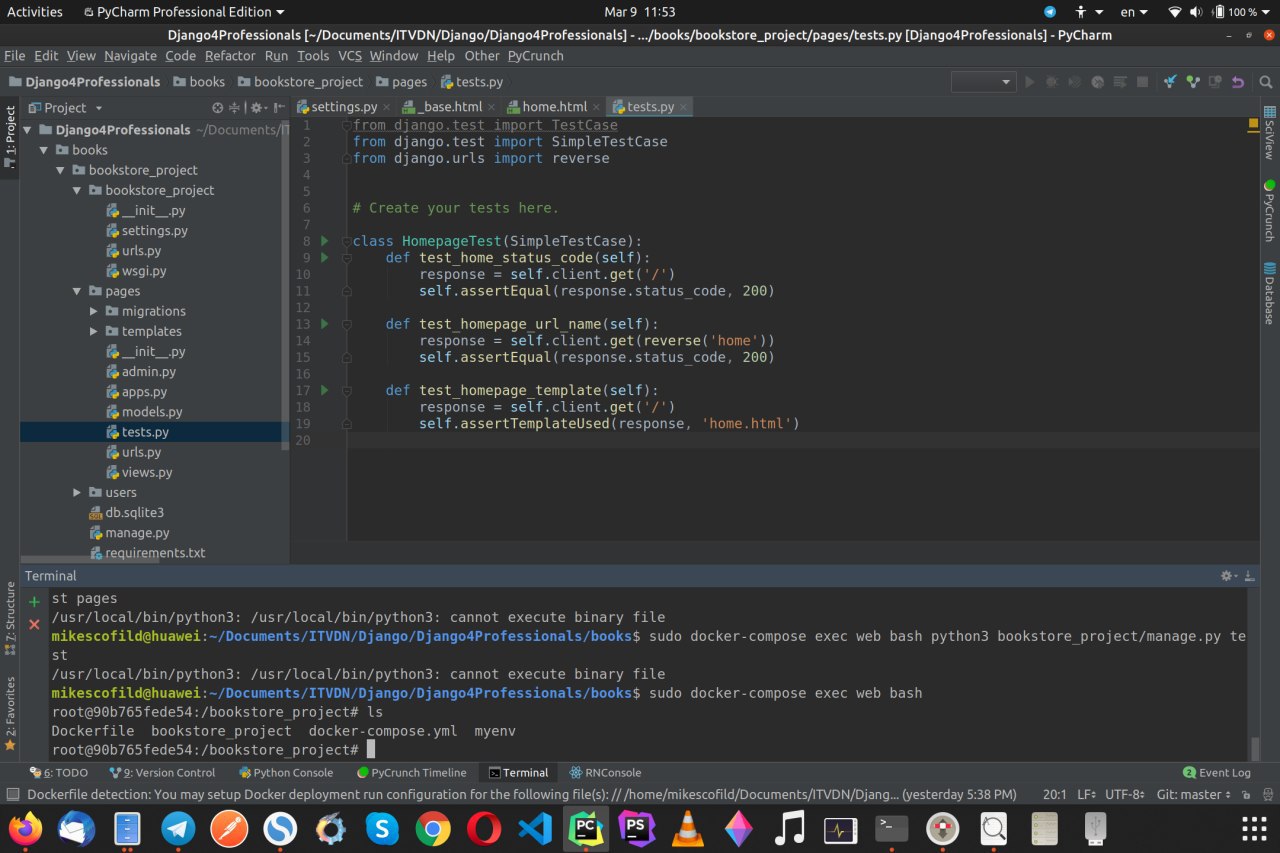Open the VCS menu
The height and width of the screenshot is (853, 1280).
(x=350, y=56)
